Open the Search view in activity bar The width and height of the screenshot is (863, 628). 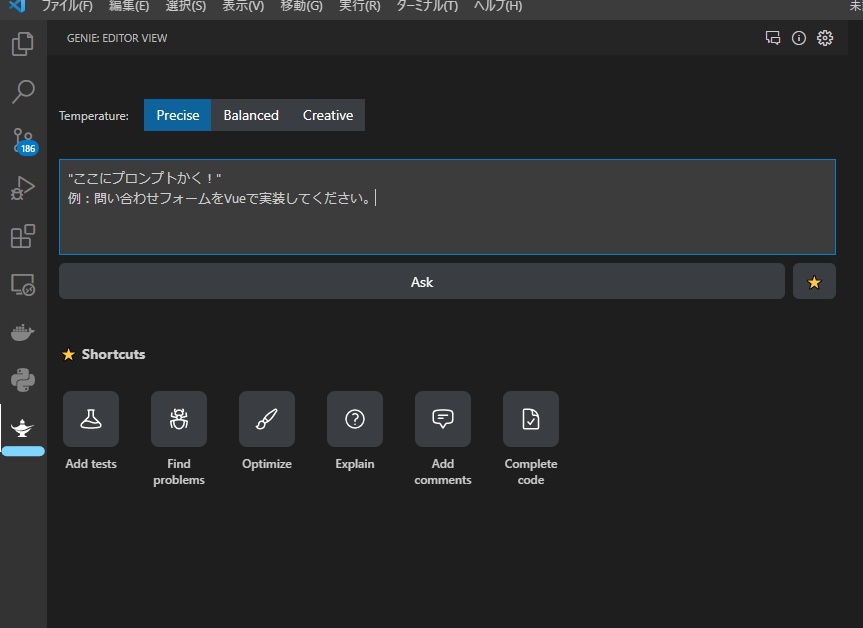[x=23, y=93]
